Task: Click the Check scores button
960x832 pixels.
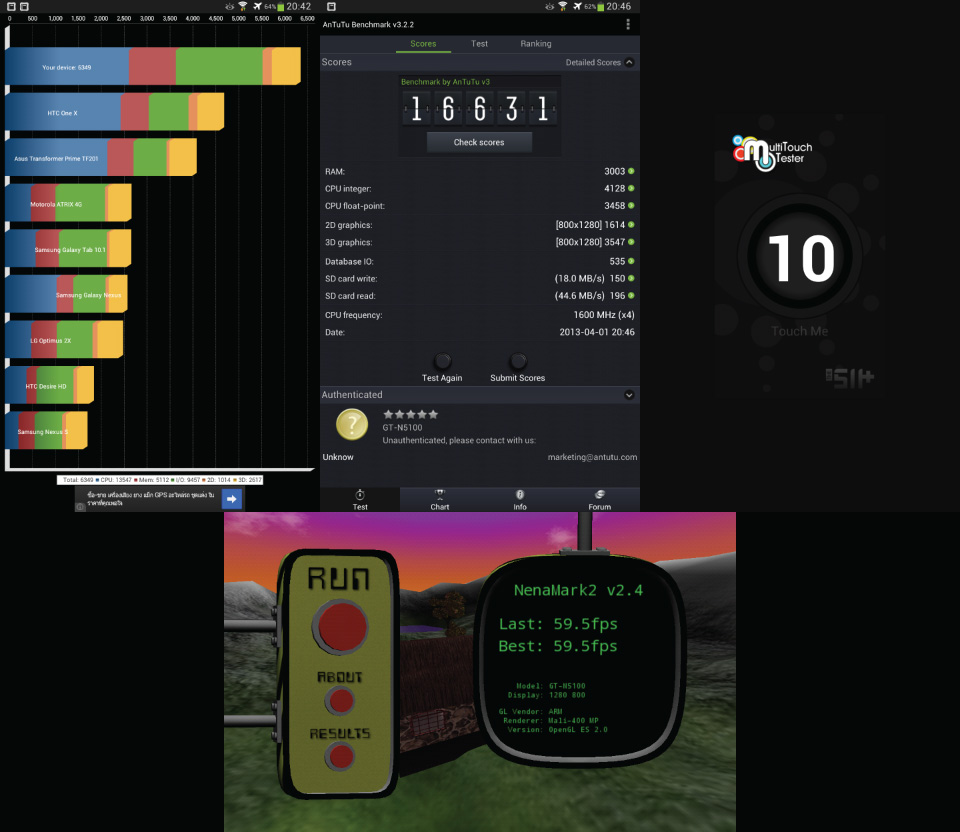Action: (479, 142)
